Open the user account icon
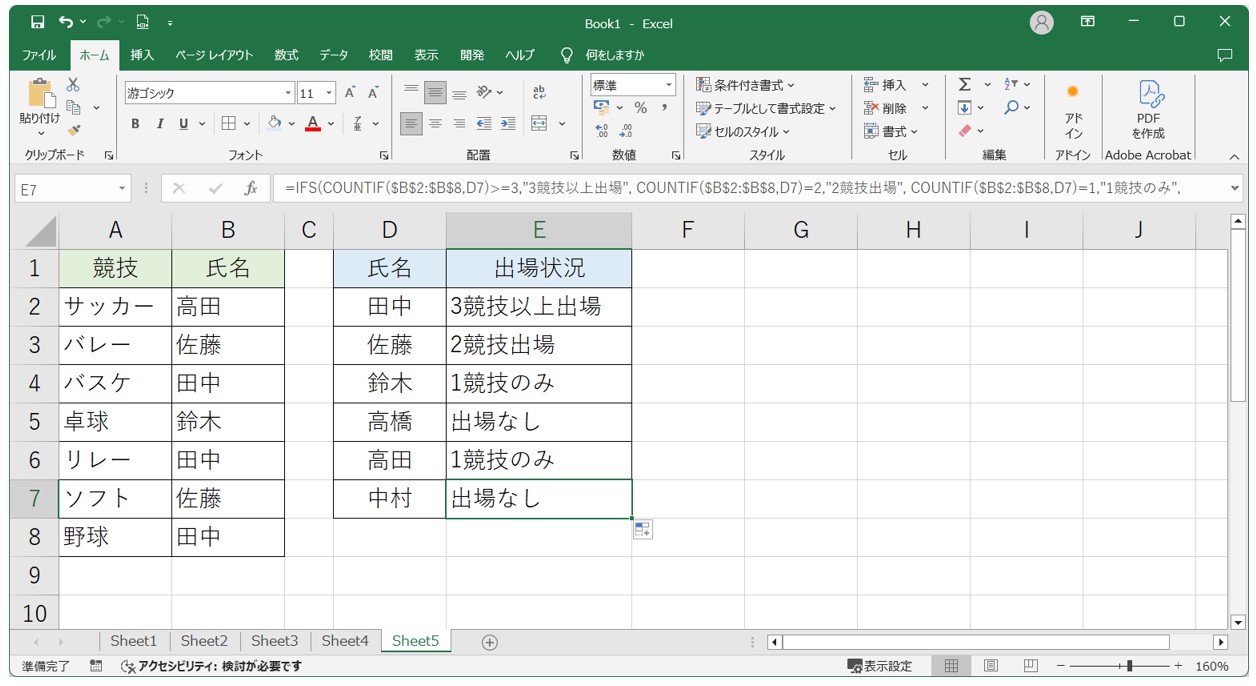Screen dimensions: 1256x686 tap(1042, 22)
